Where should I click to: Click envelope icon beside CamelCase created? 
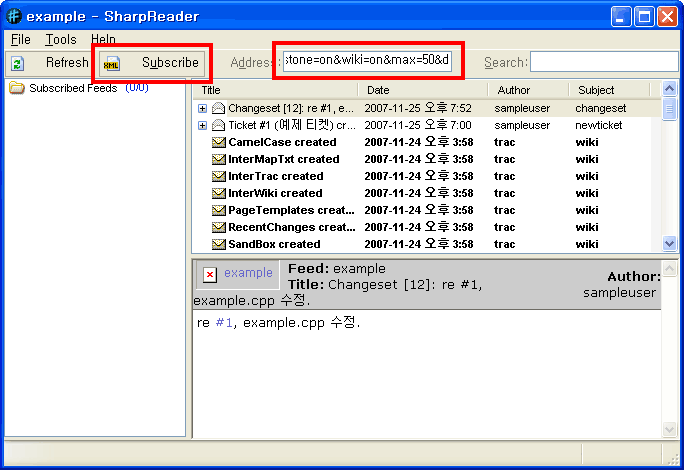(x=219, y=142)
